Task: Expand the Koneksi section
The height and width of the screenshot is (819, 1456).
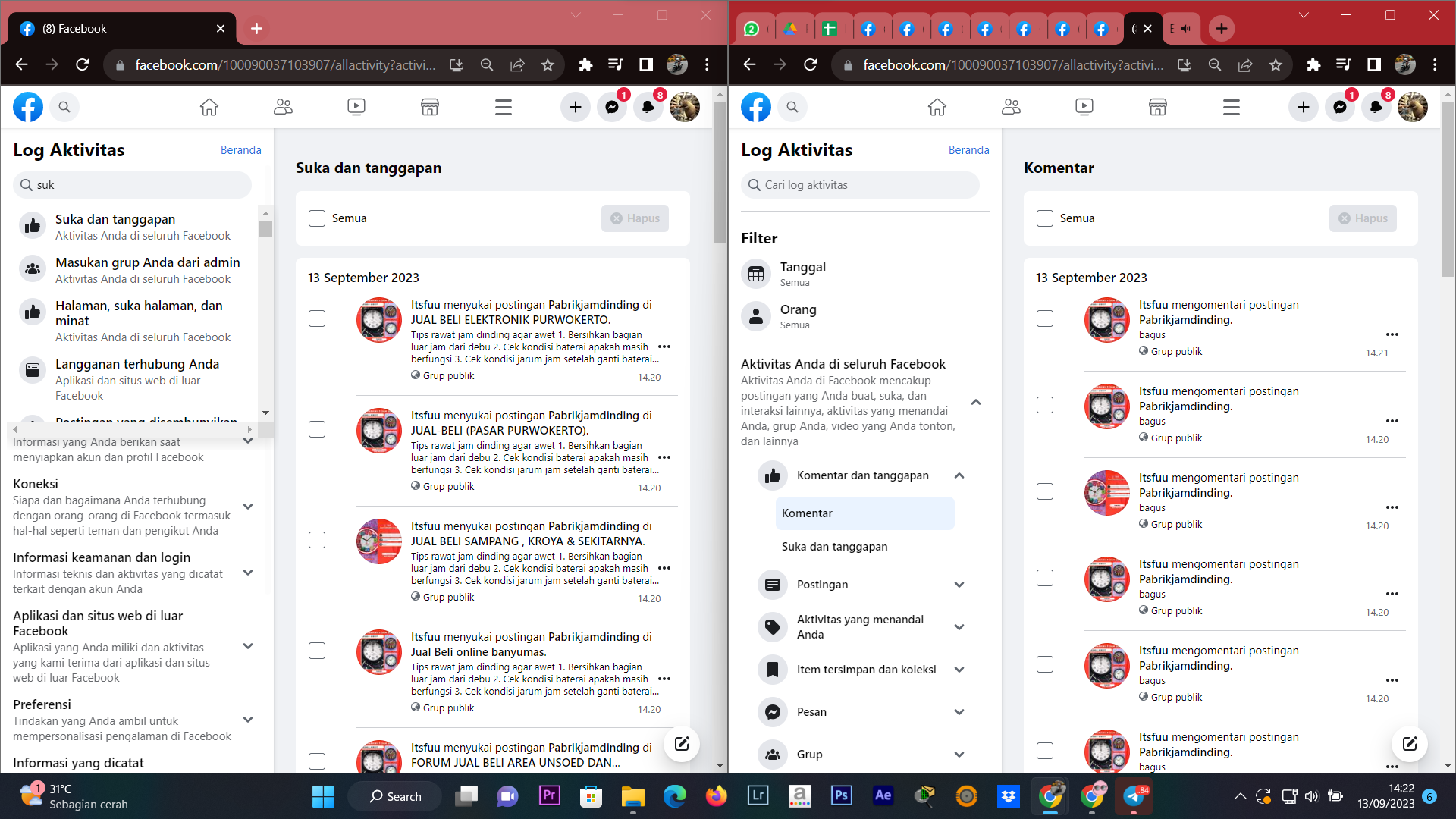Action: coord(248,507)
